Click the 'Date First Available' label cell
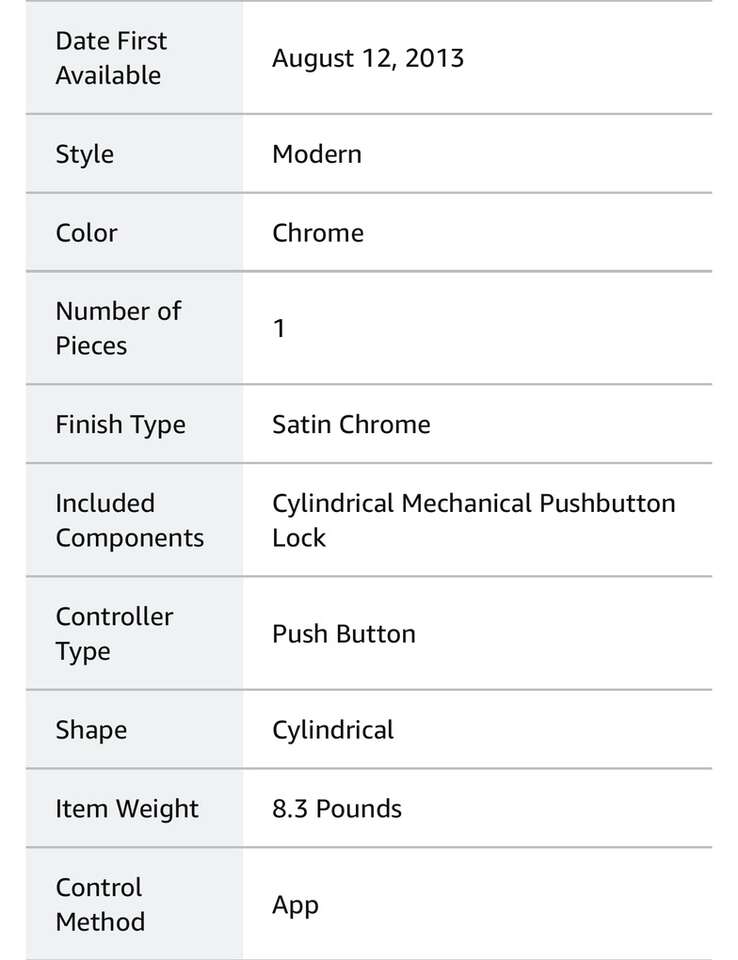This screenshot has width=738, height=960. (111, 58)
